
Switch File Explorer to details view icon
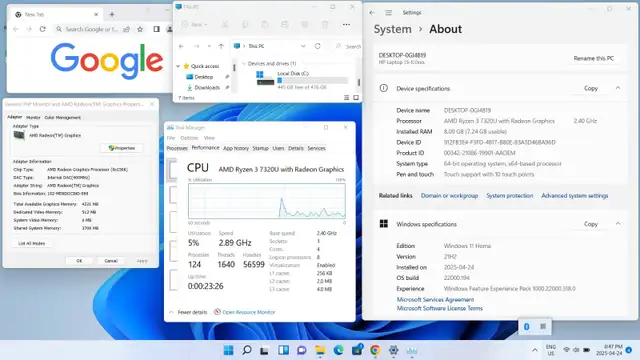tap(347, 98)
